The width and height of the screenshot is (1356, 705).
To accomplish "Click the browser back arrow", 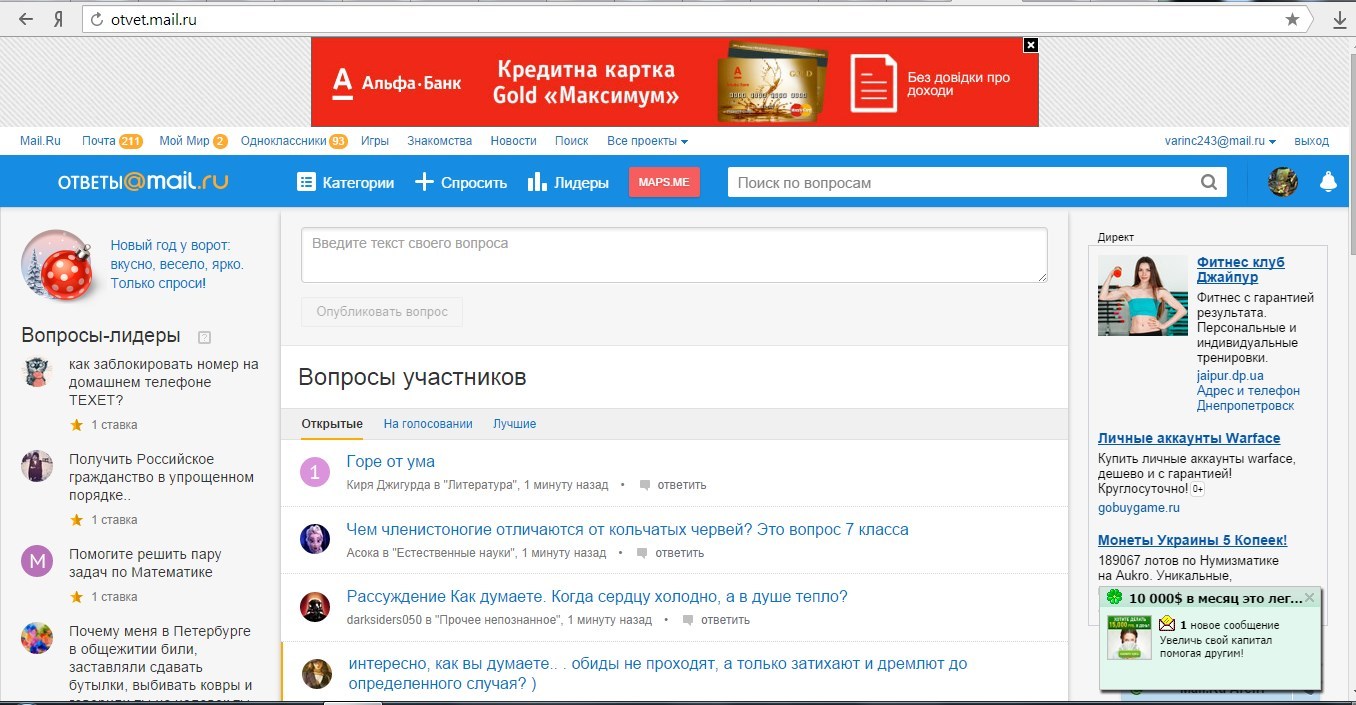I will [26, 20].
